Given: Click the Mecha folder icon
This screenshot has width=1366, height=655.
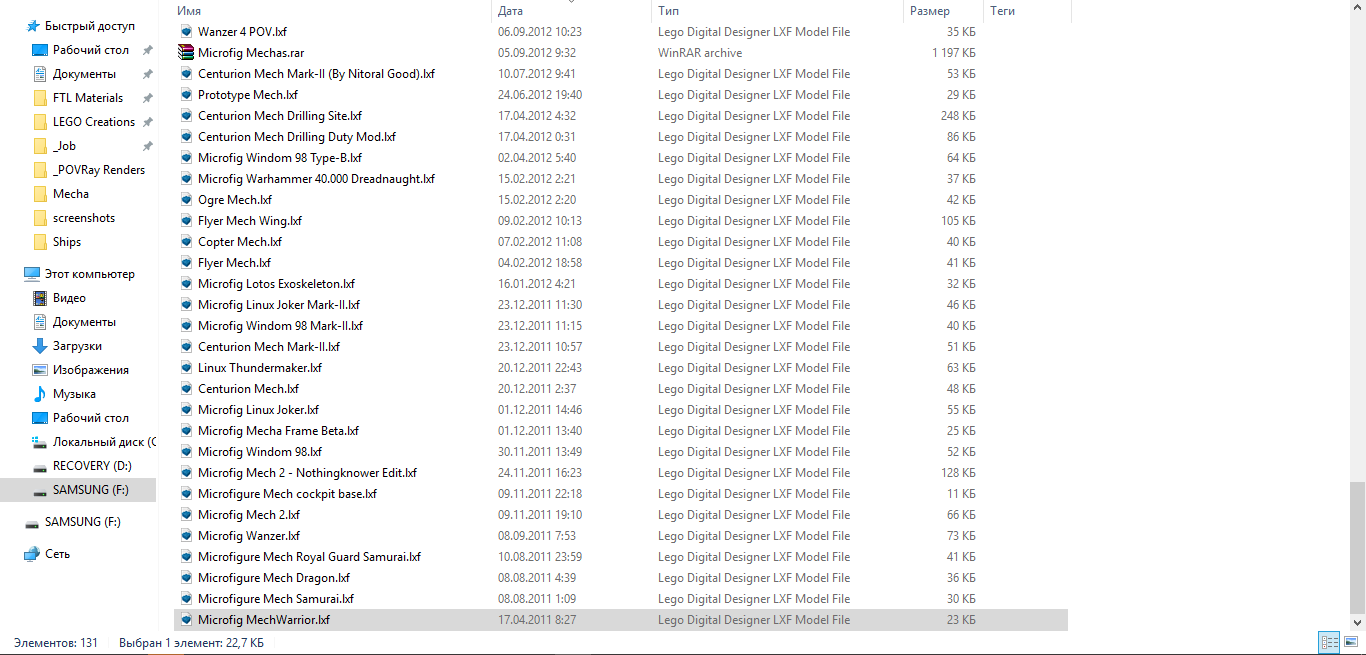Looking at the screenshot, I should [x=40, y=194].
